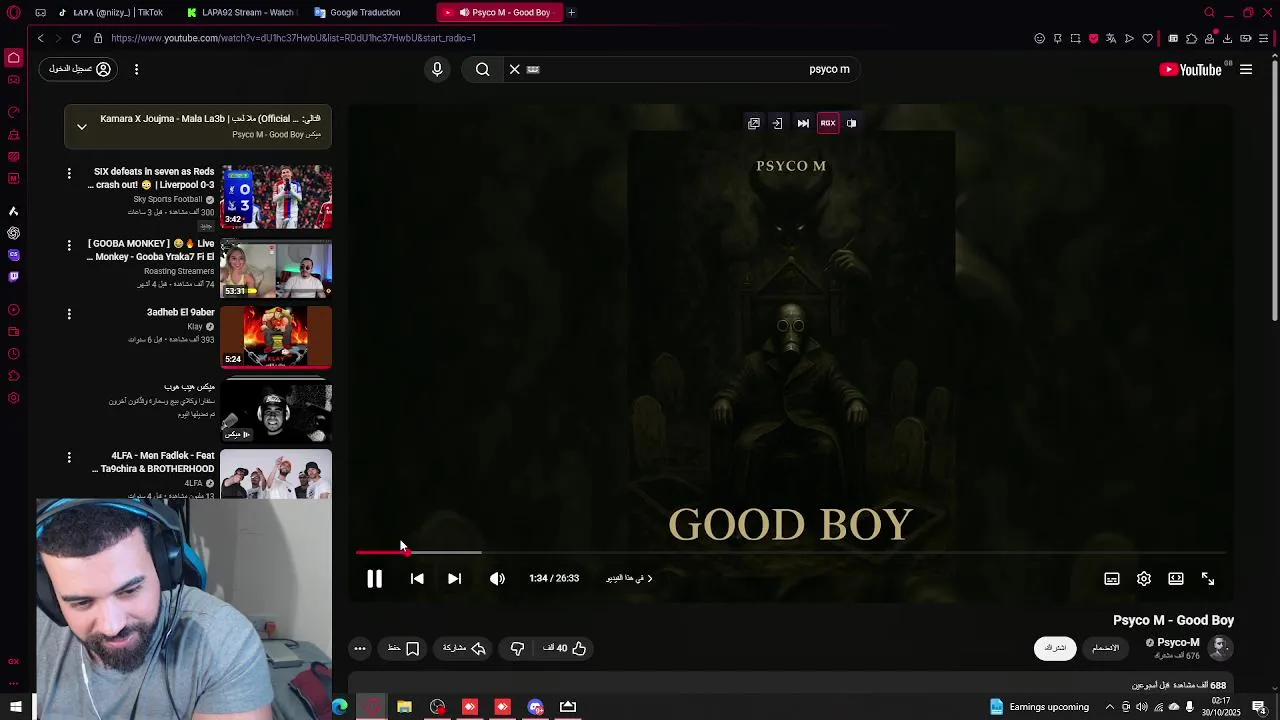This screenshot has width=1280, height=720.
Task: Open options for 3adheb El 9aber video
Action: point(69,314)
